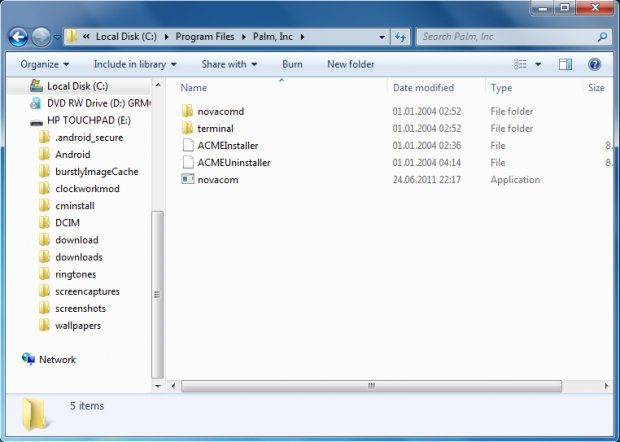The height and width of the screenshot is (442, 620).
Task: Select the DVD RW Drive (D:) icon
Action: coord(36,103)
